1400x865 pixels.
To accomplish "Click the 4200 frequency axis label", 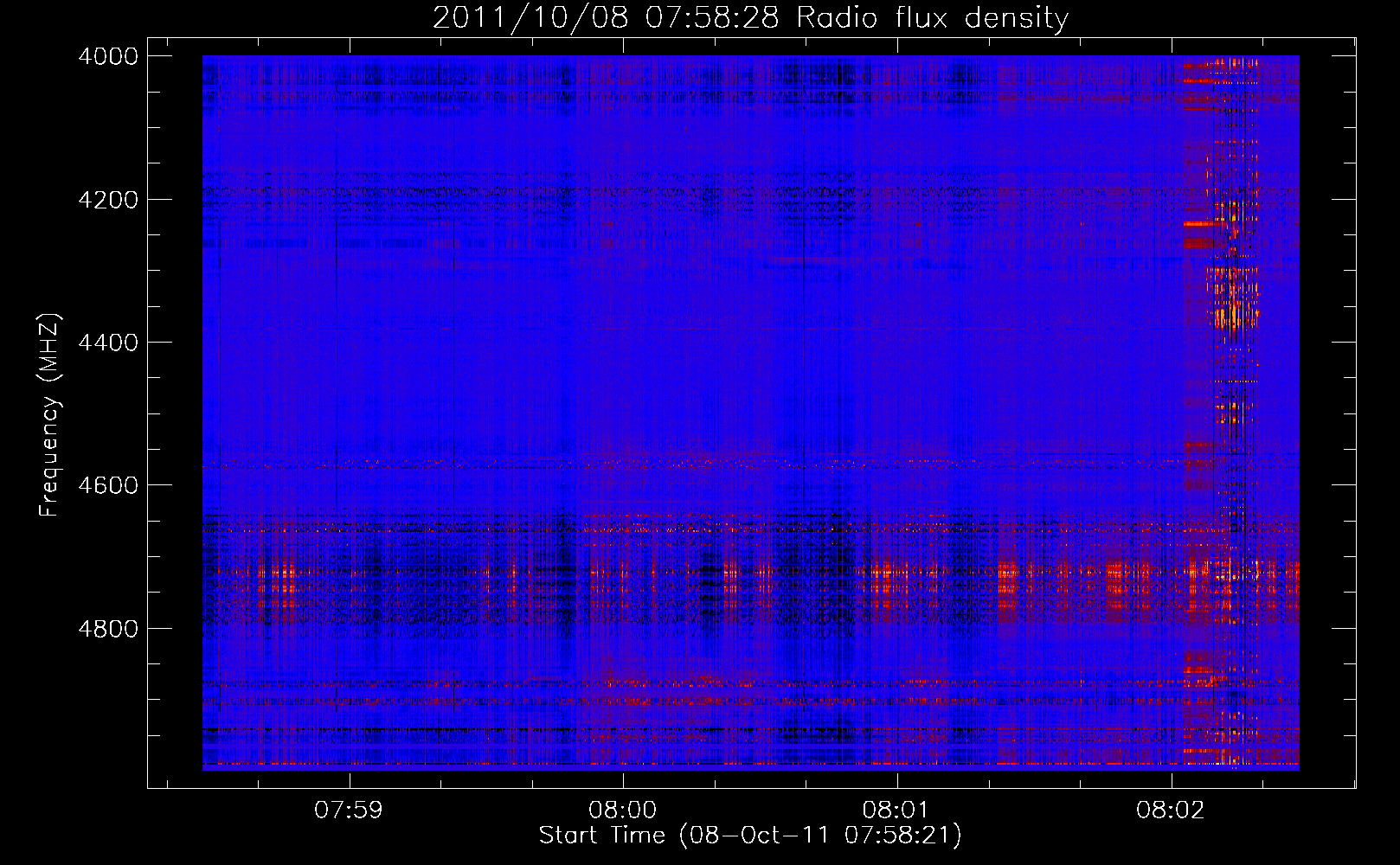I will coord(108,200).
